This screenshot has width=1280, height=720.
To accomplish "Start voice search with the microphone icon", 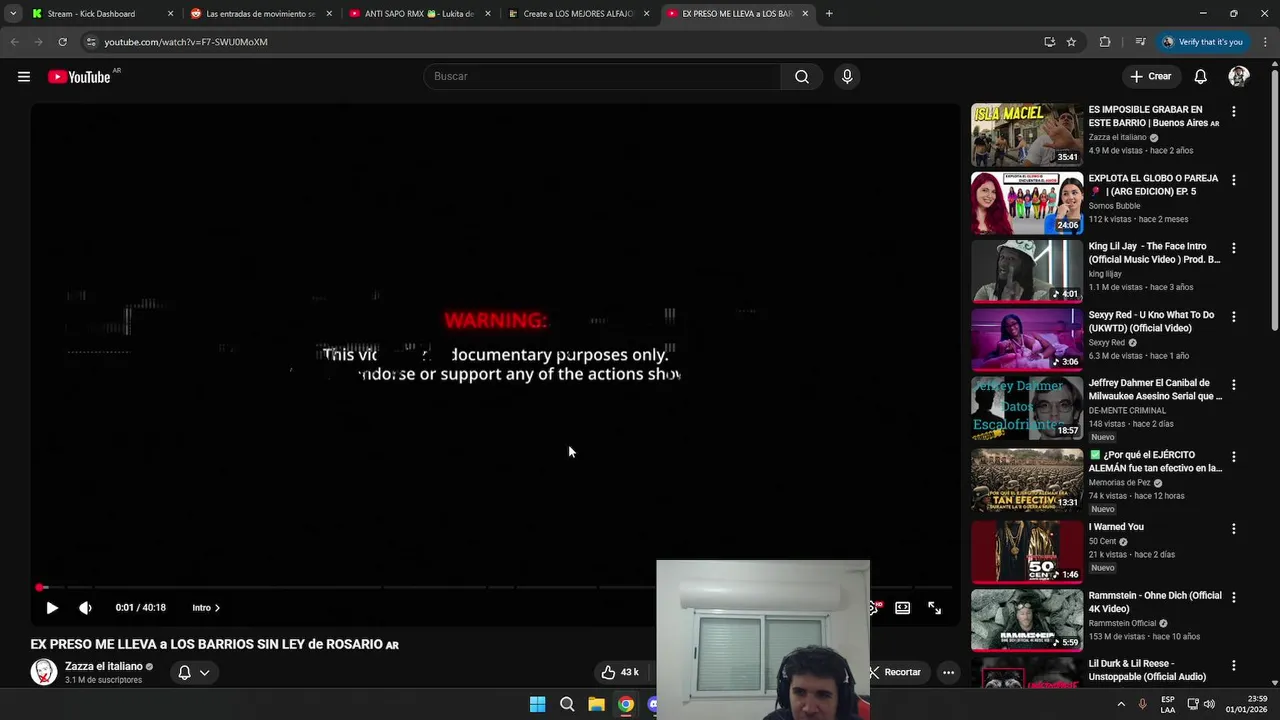I will (x=847, y=77).
